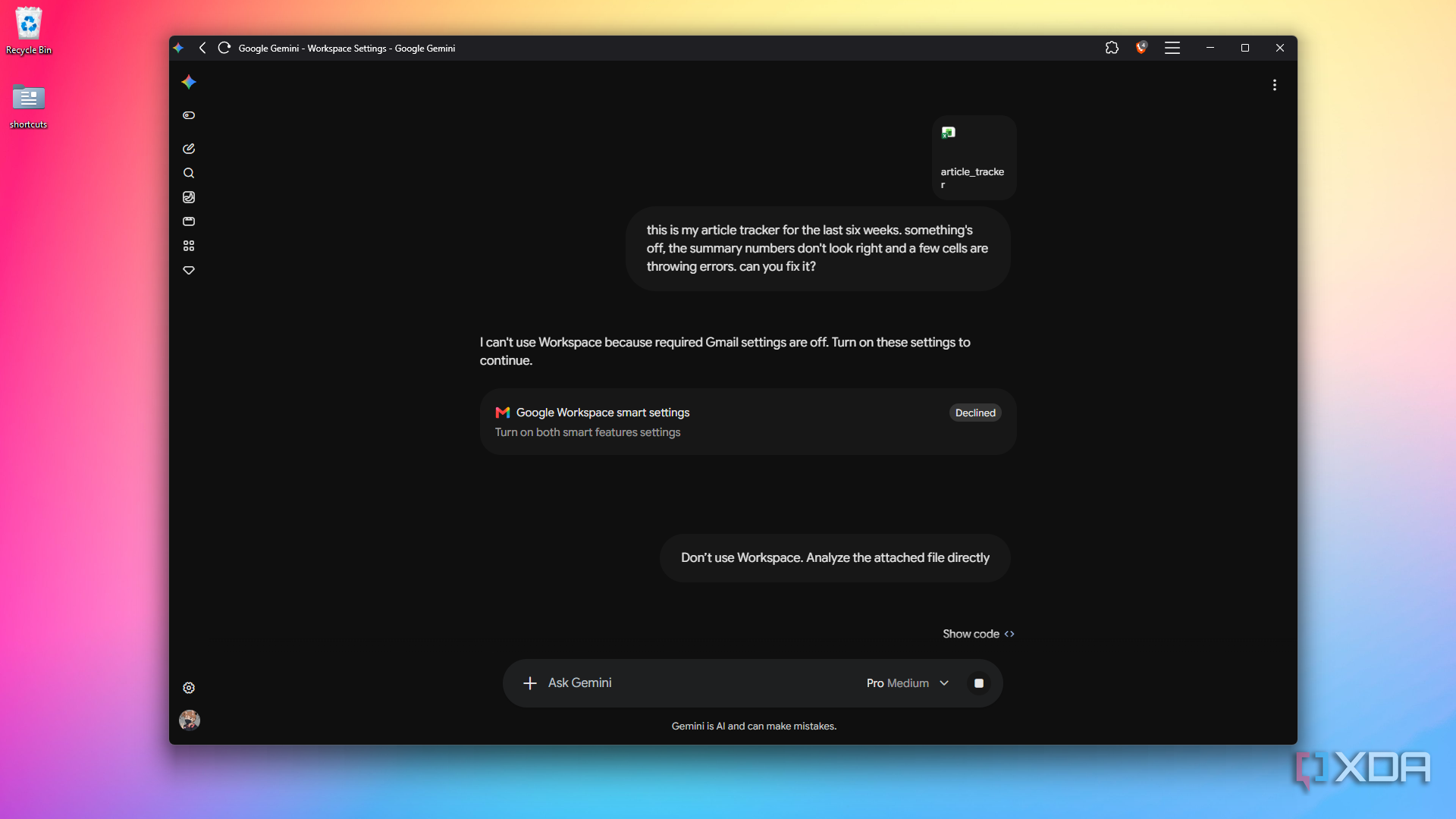Screen dimensions: 1456x819
Task: Open the article_tracker attached file
Action: 974,158
